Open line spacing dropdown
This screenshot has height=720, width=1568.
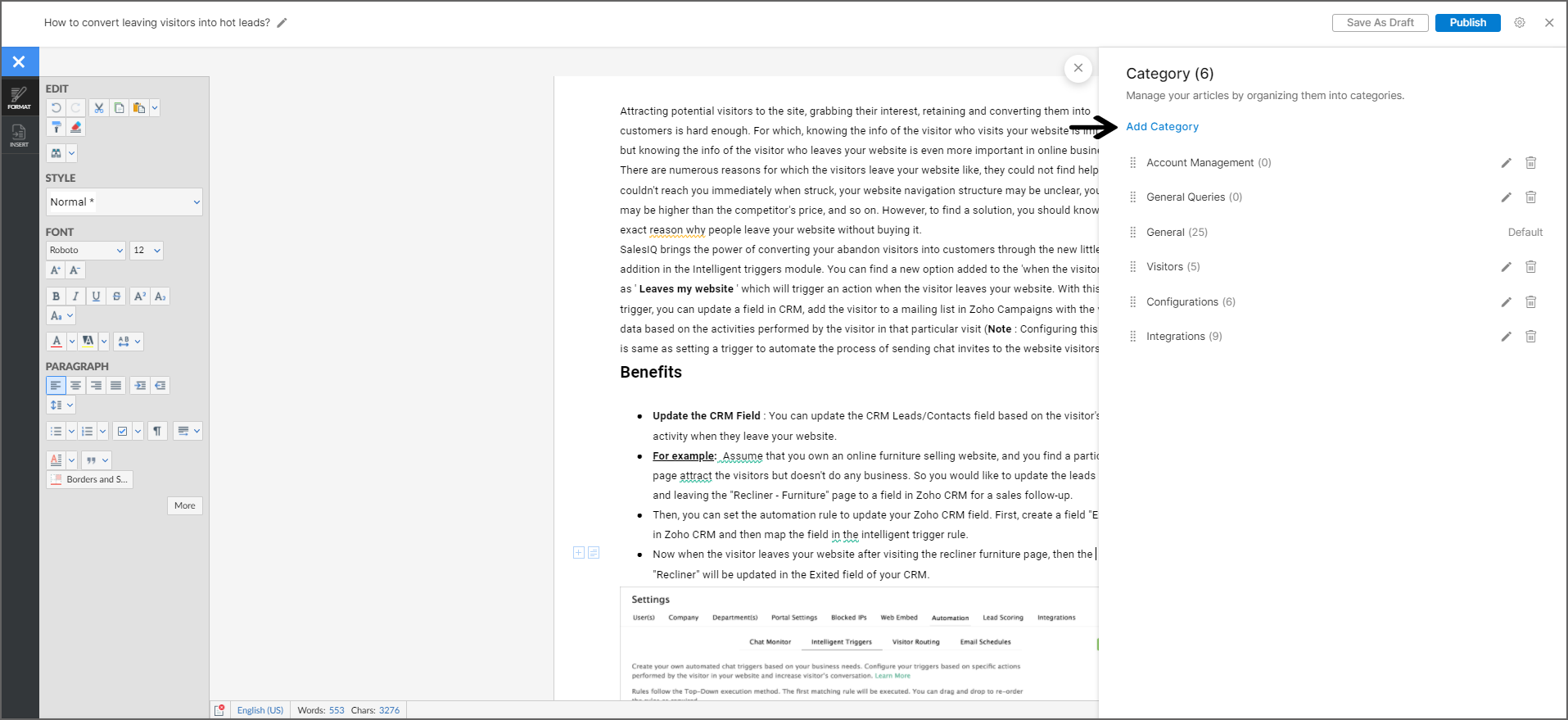(x=61, y=405)
